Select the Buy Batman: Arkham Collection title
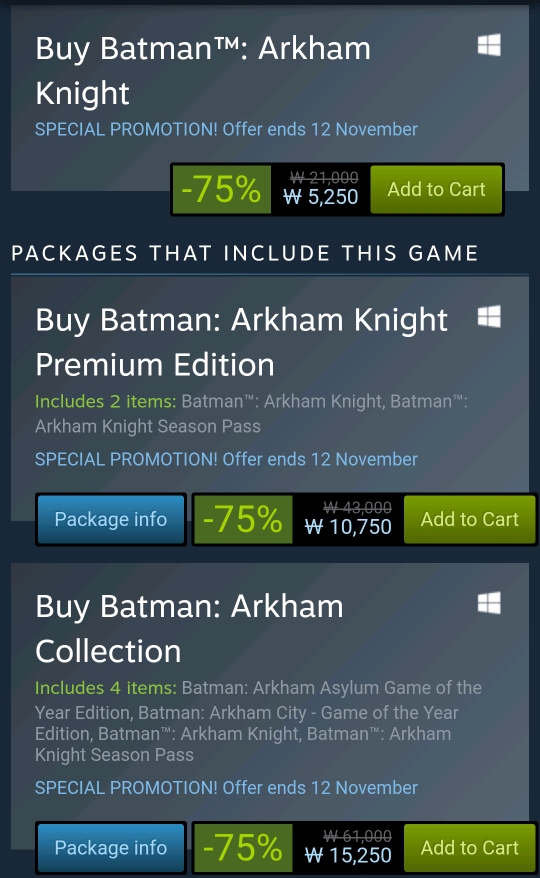 click(x=189, y=628)
